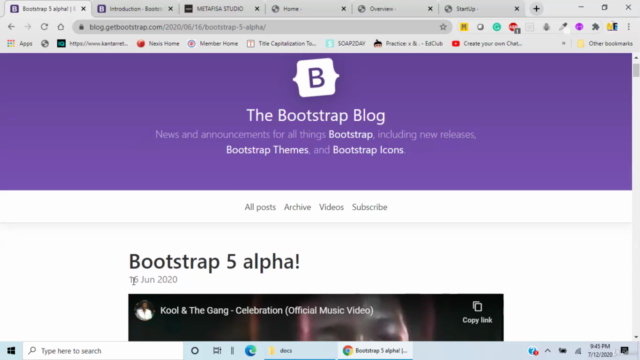Screen dimensions: 640x360
Task: Follow the Bootstrap Themes link
Action: click(267, 150)
